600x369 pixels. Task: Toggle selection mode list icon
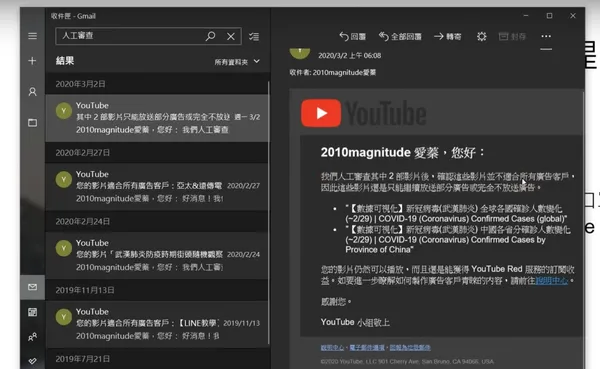(x=254, y=36)
